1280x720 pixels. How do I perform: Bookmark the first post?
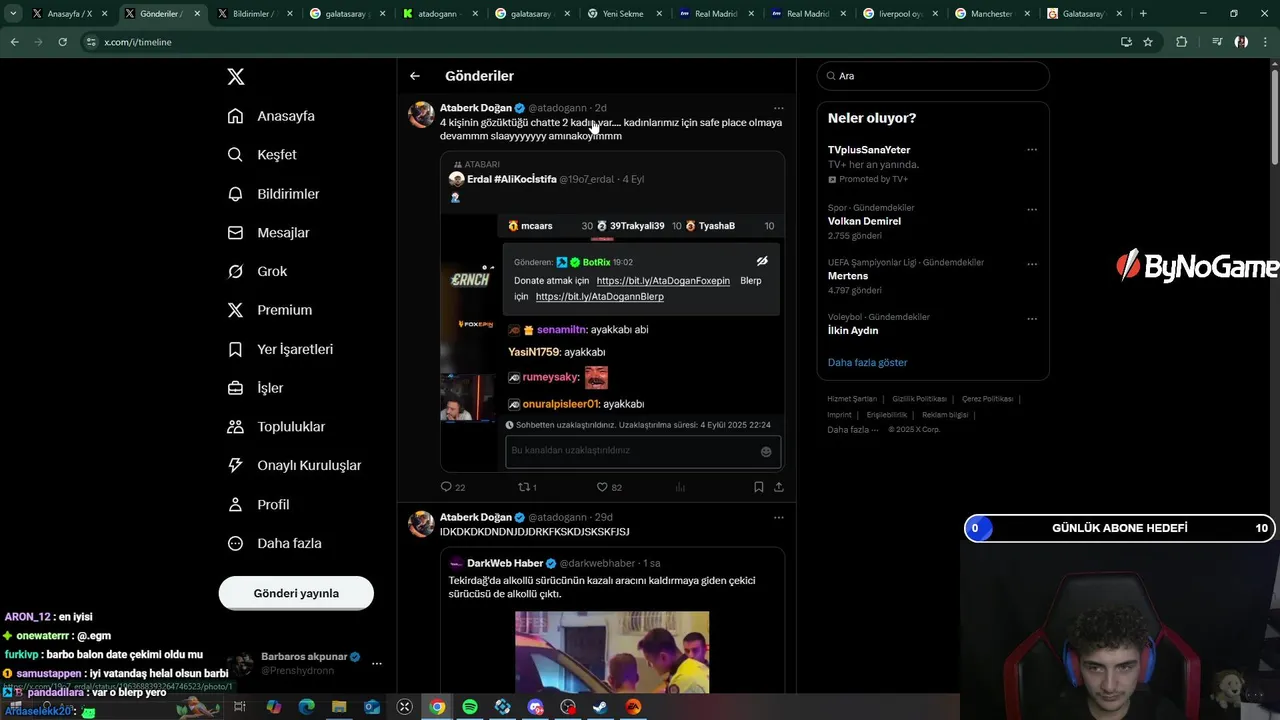click(x=758, y=487)
